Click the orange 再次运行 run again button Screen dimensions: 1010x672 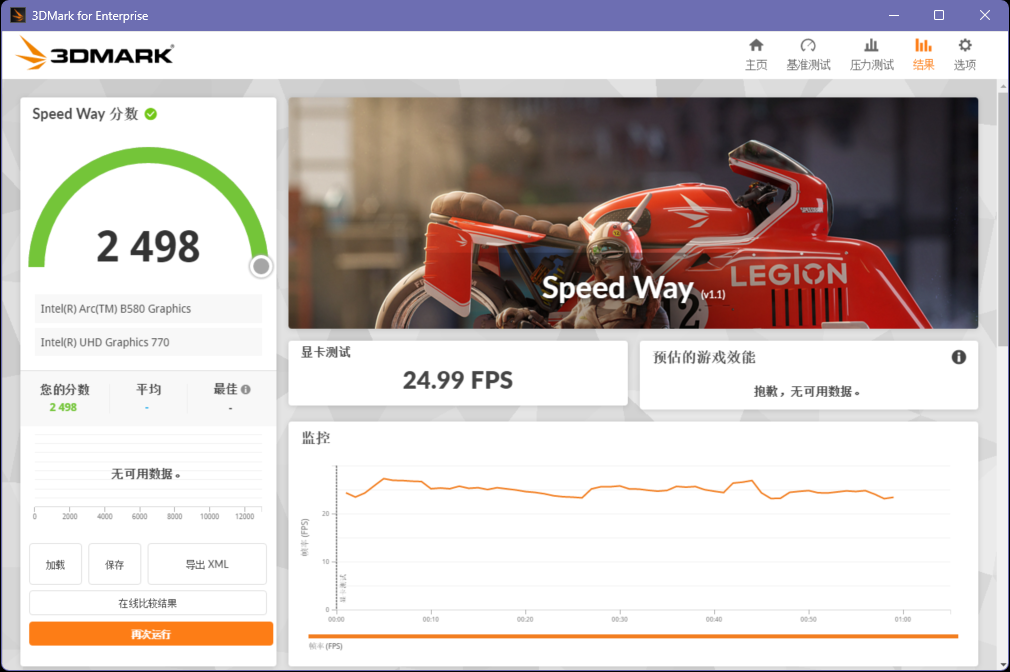[151, 634]
